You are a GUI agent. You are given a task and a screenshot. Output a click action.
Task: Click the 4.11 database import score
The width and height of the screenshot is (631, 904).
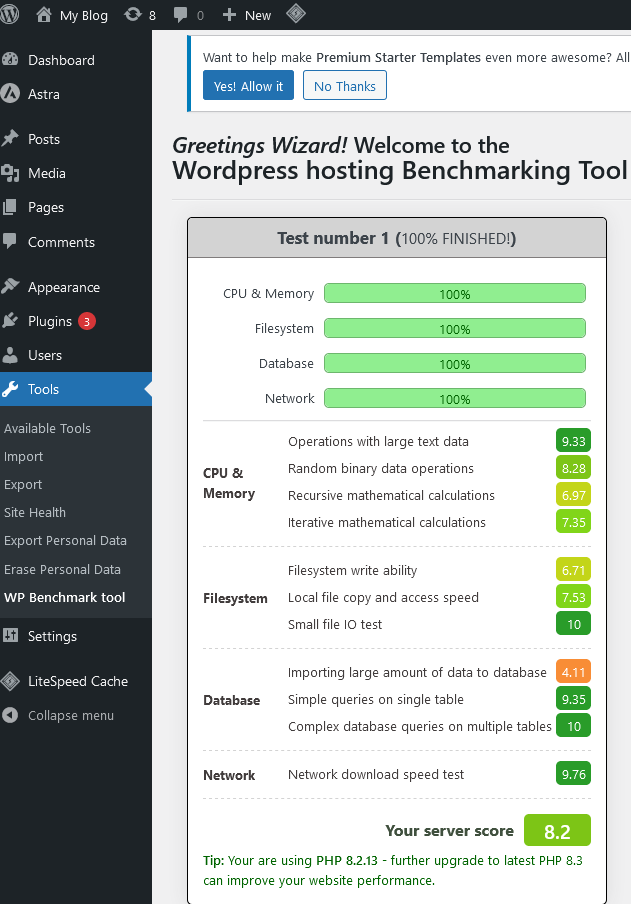point(573,672)
